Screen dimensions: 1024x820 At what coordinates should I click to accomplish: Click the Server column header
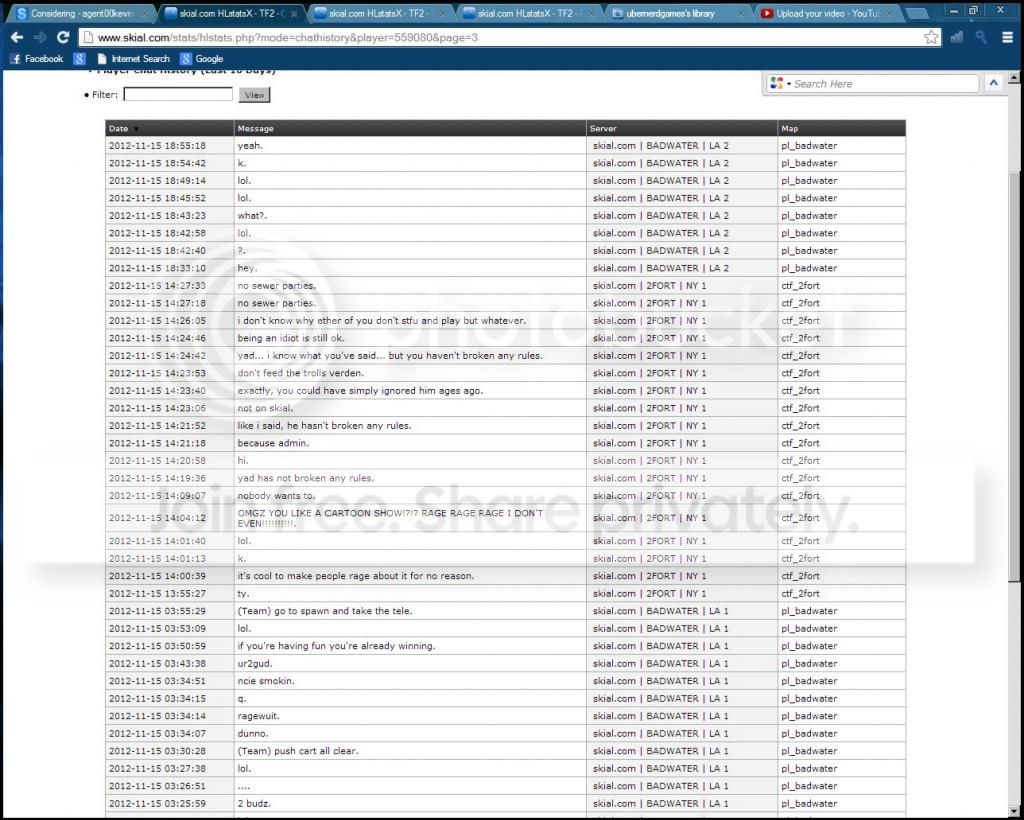coord(601,129)
